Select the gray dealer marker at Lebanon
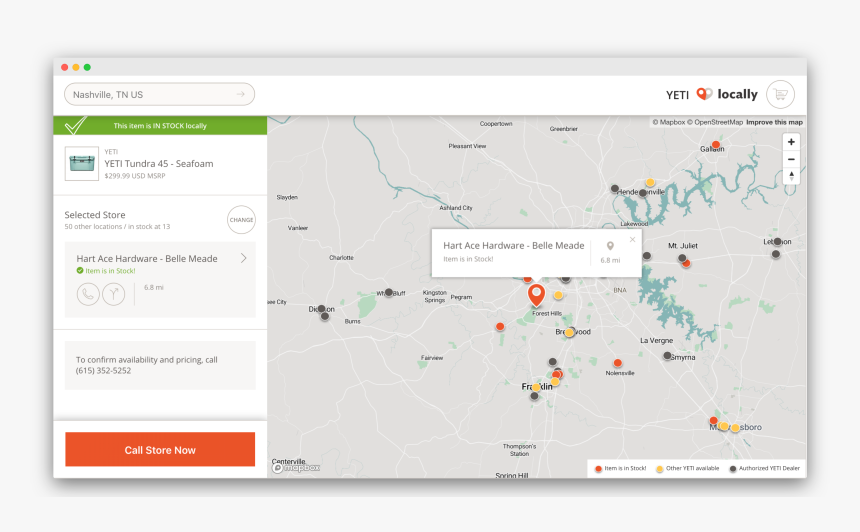This screenshot has height=532, width=860. point(777,241)
